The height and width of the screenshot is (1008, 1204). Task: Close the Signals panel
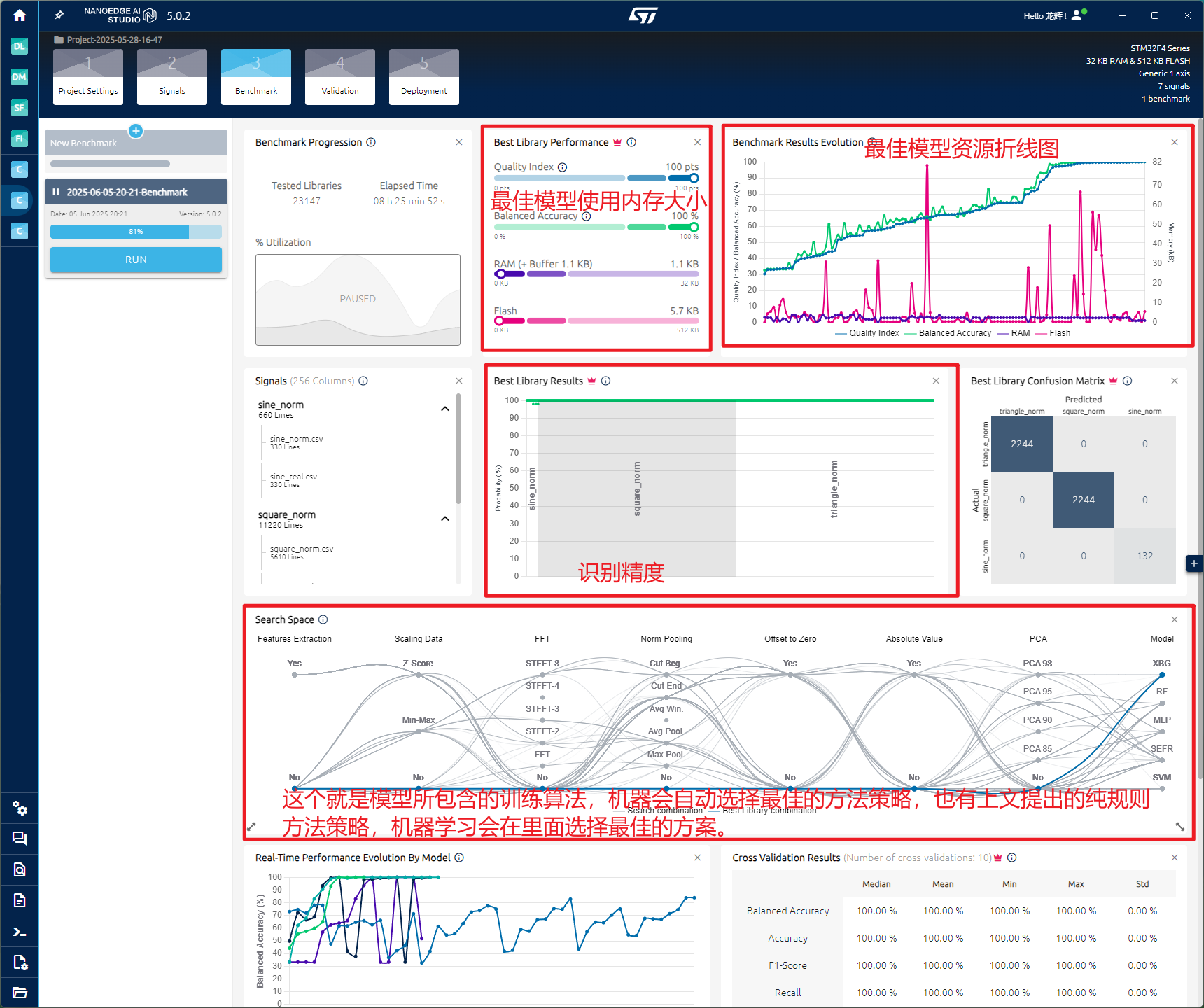(x=459, y=381)
